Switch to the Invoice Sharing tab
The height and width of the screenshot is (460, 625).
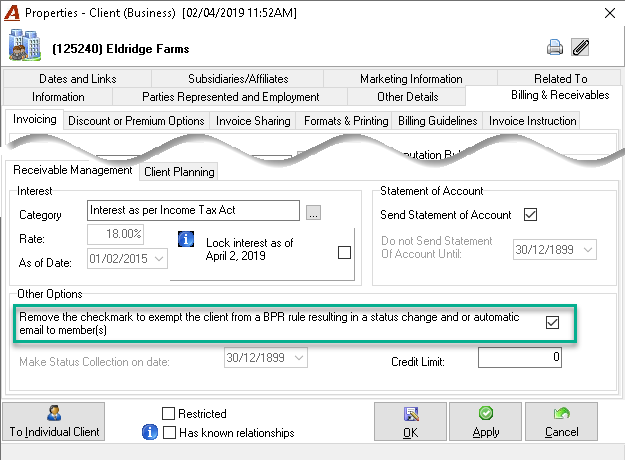pos(253,121)
